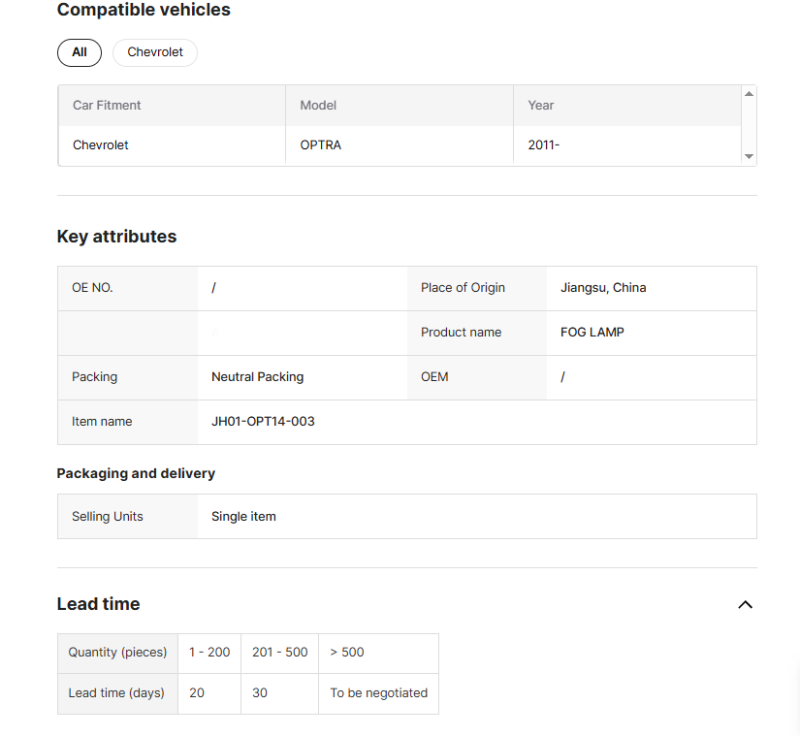Click the vehicles table scroll-down arrow
Screen dimensions: 800x736
point(749,157)
